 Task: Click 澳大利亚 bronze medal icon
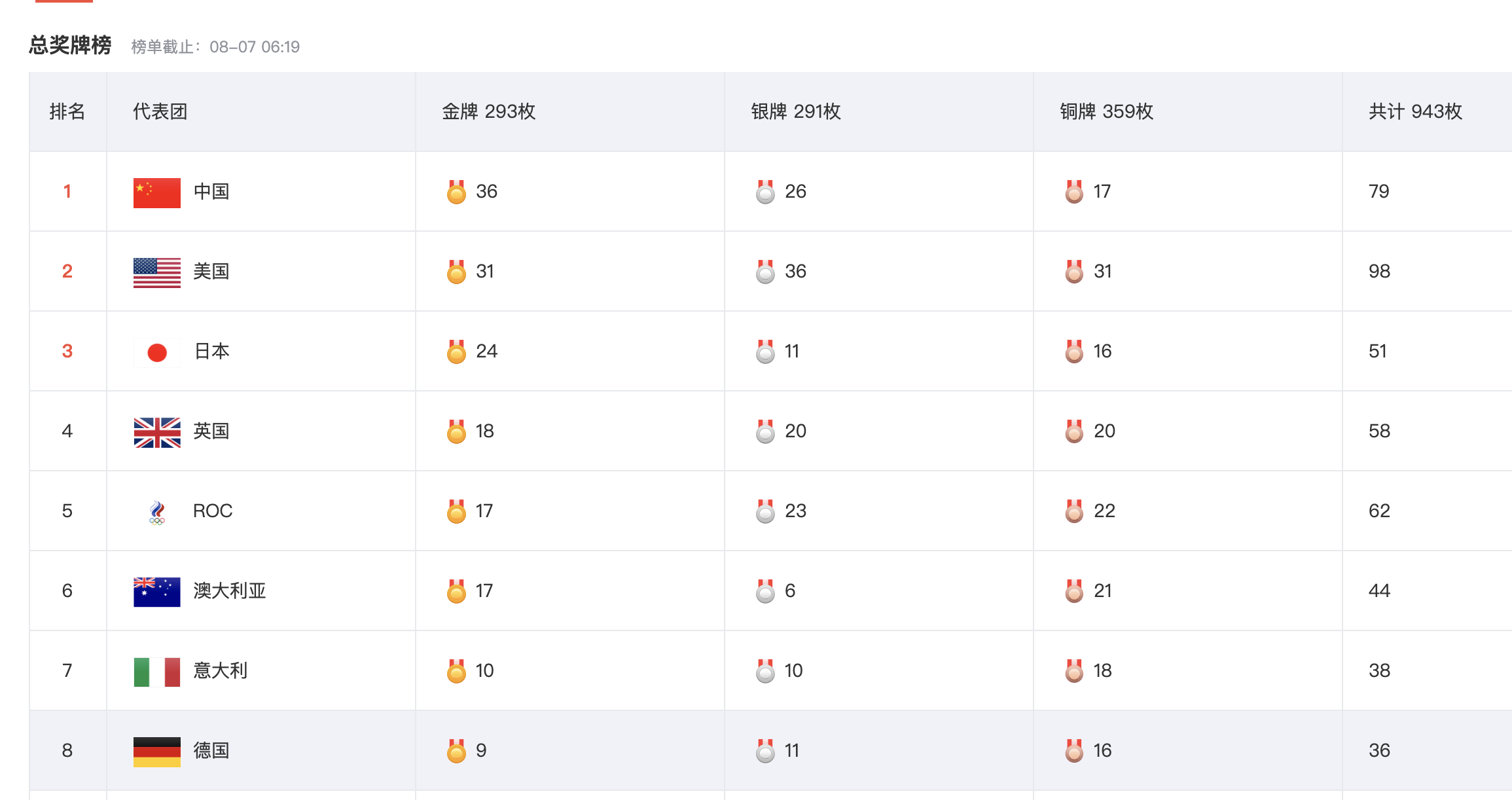pyautogui.click(x=1074, y=591)
